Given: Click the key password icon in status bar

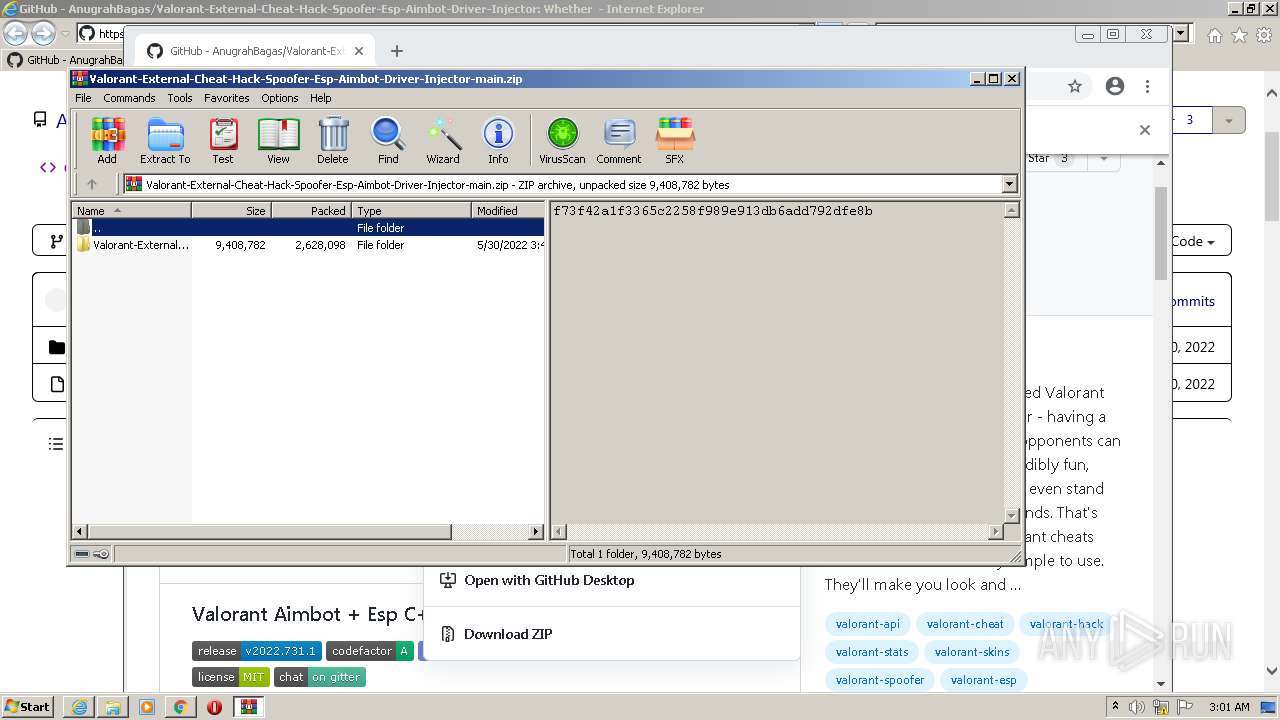Looking at the screenshot, I should coord(101,554).
